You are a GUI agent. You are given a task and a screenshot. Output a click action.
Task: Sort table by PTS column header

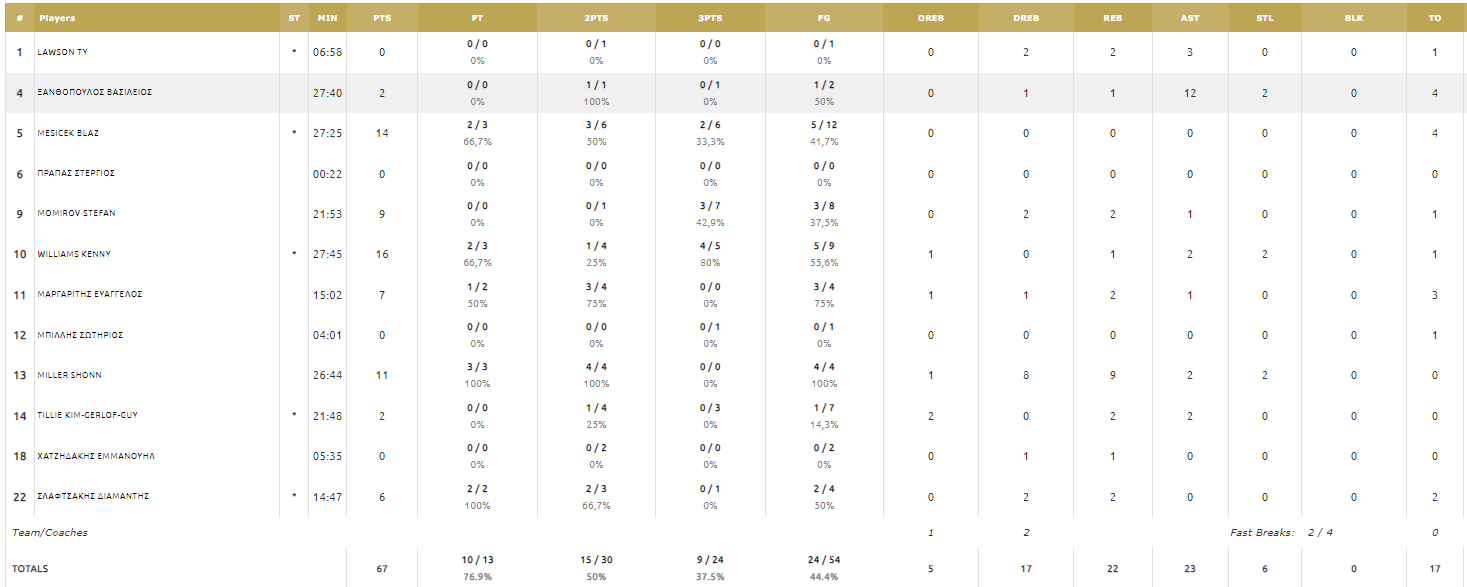[x=382, y=18]
